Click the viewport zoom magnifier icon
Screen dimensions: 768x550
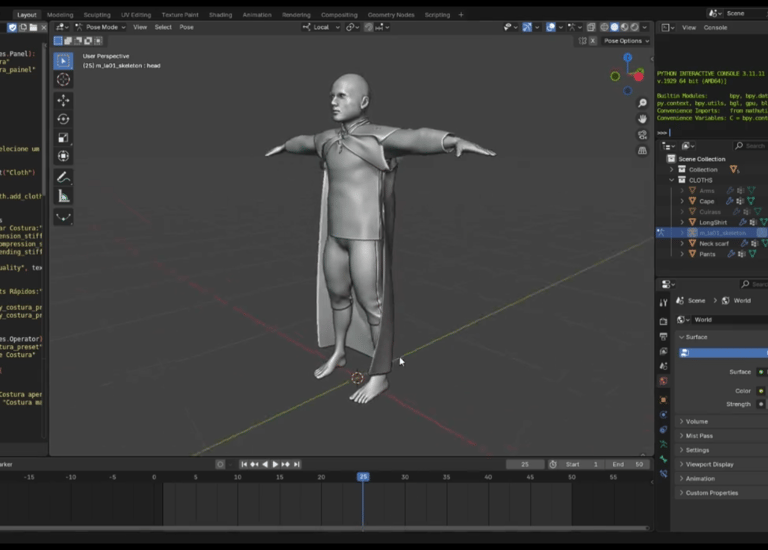642,102
